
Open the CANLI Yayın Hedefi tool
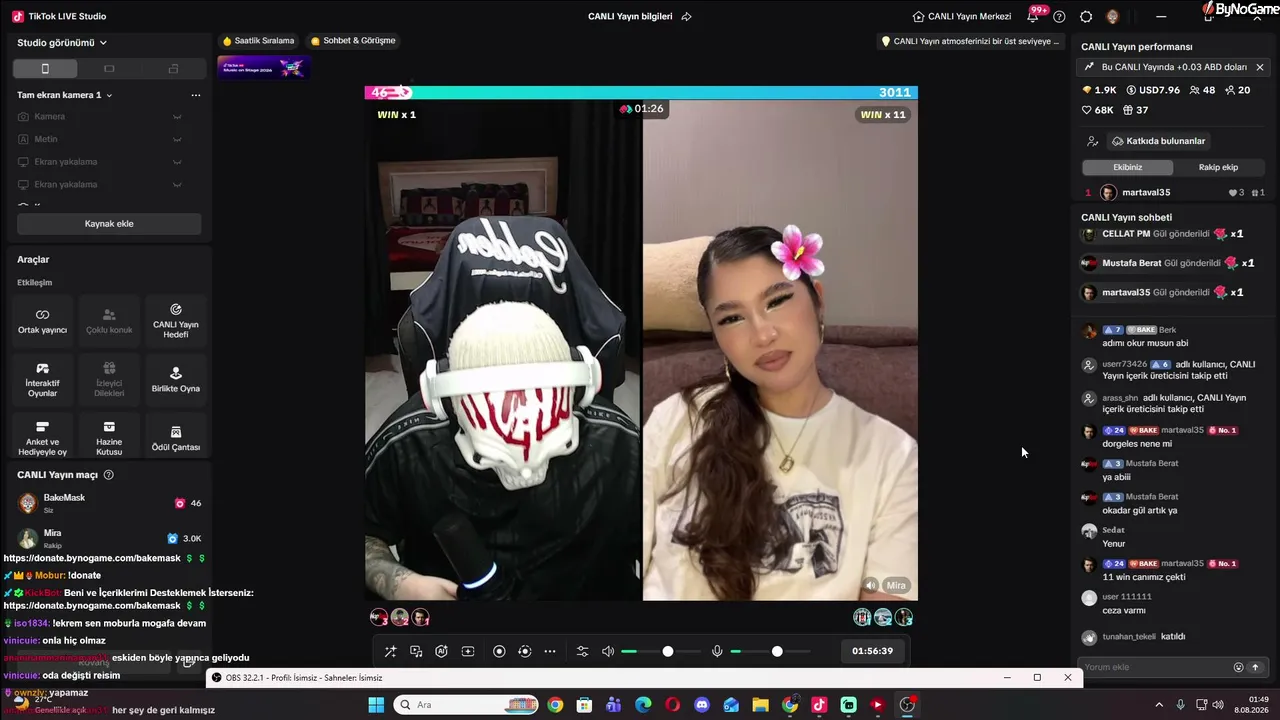tap(176, 320)
